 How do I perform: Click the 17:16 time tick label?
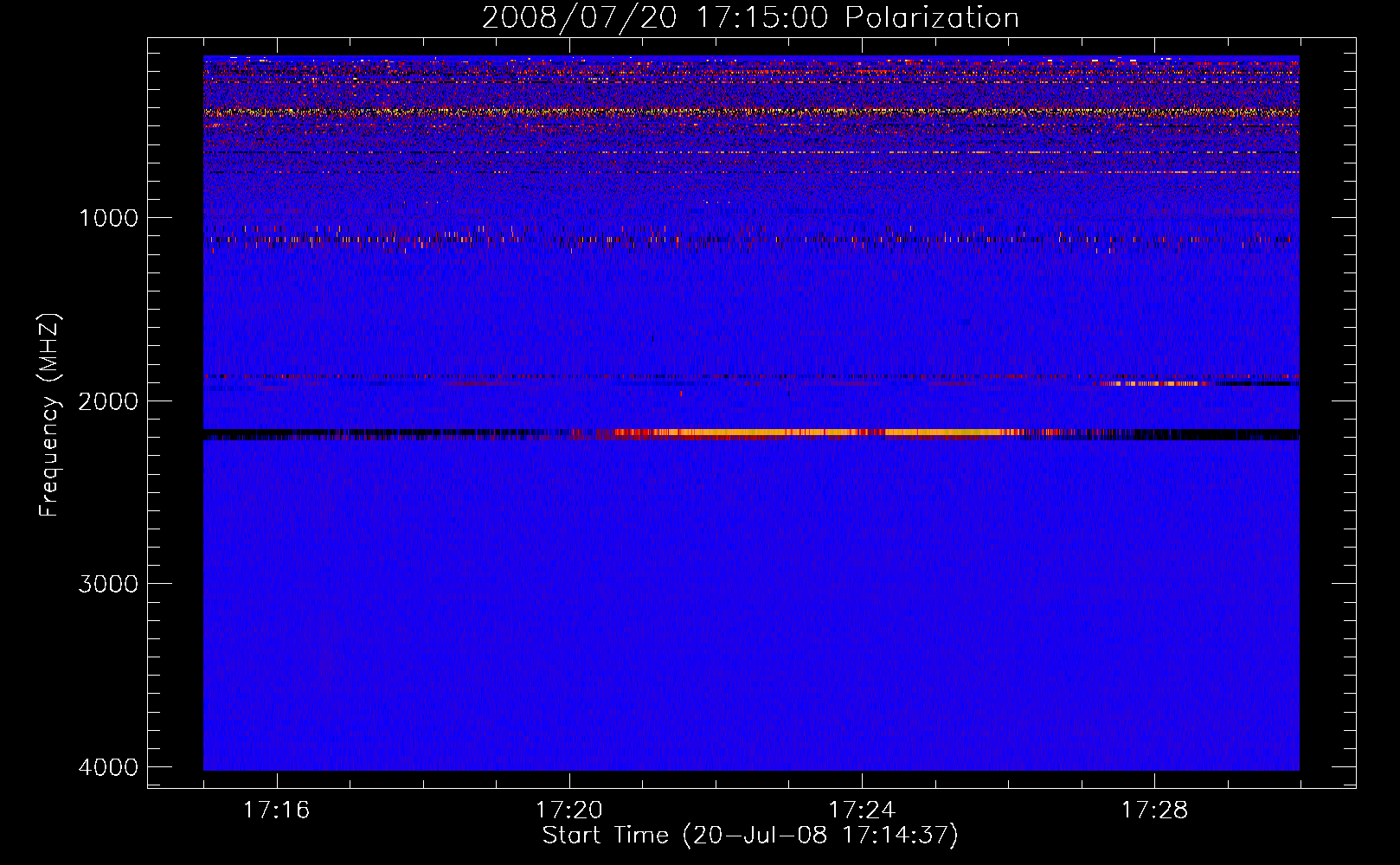click(276, 810)
